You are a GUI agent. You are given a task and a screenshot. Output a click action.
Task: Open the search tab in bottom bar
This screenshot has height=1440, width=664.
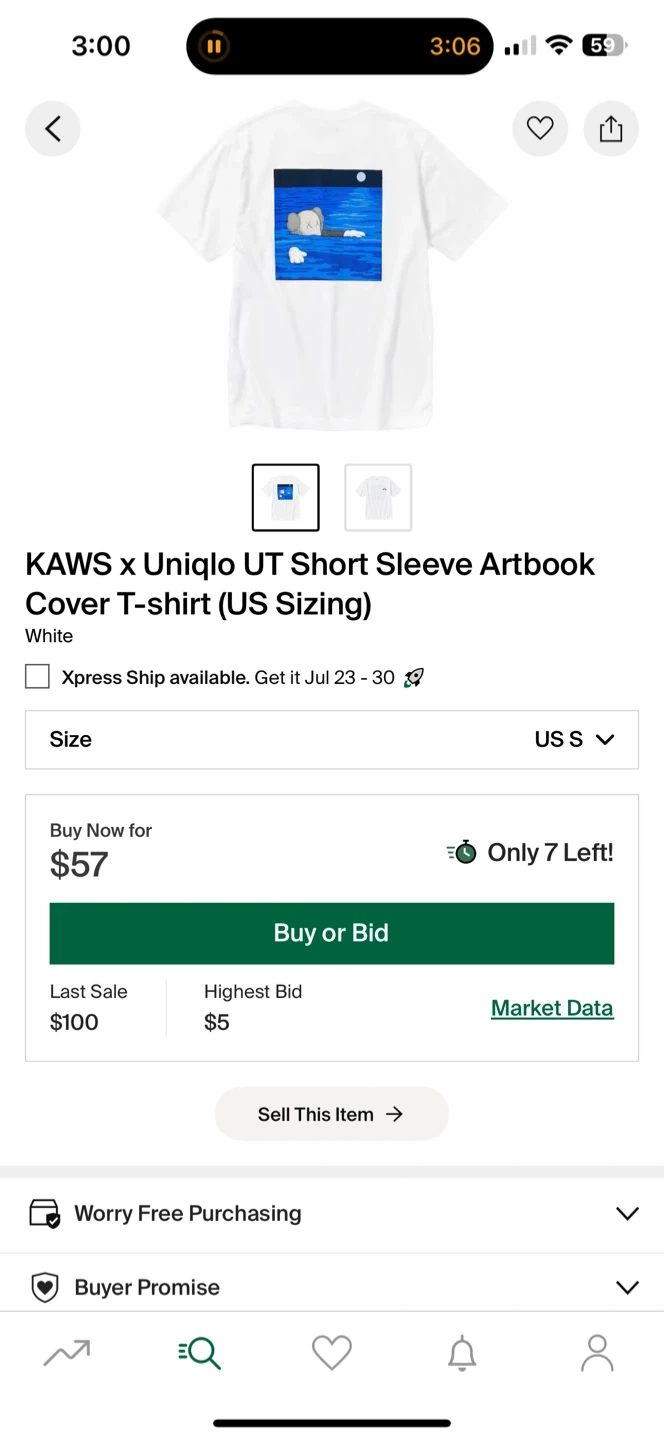[199, 1353]
